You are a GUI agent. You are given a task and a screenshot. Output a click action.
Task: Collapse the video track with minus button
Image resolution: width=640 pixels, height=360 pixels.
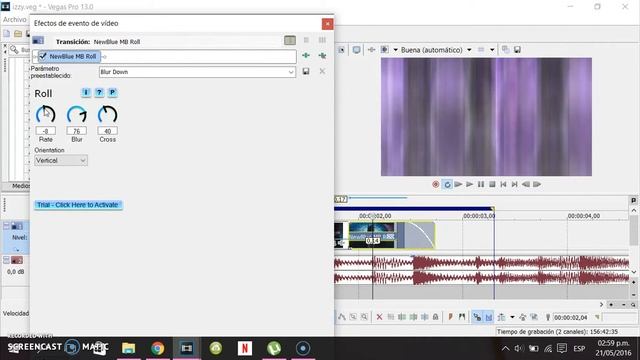[6, 226]
